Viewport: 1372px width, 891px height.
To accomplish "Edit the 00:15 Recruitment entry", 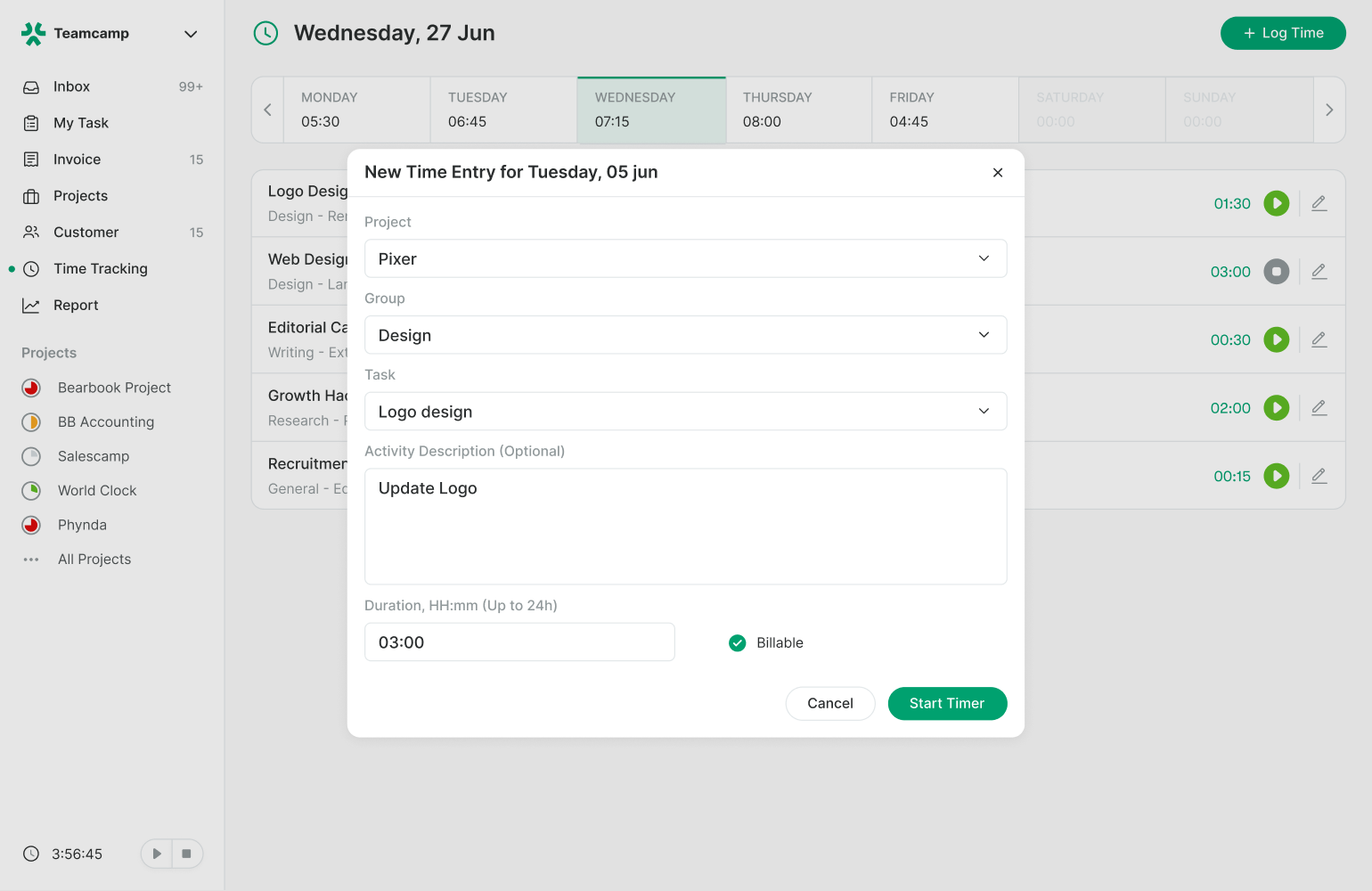I will click(1319, 476).
